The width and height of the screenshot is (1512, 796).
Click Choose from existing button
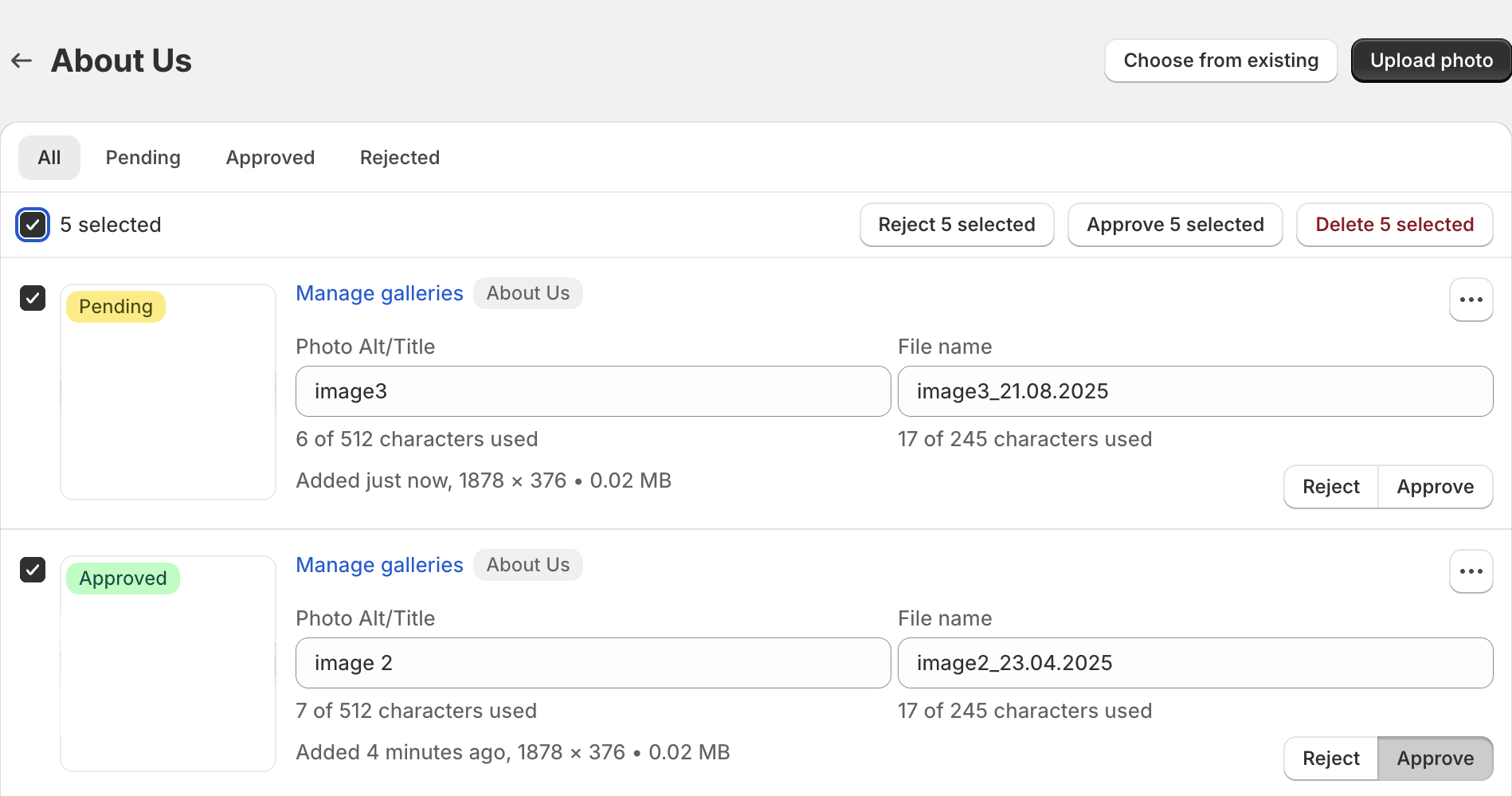click(x=1220, y=61)
